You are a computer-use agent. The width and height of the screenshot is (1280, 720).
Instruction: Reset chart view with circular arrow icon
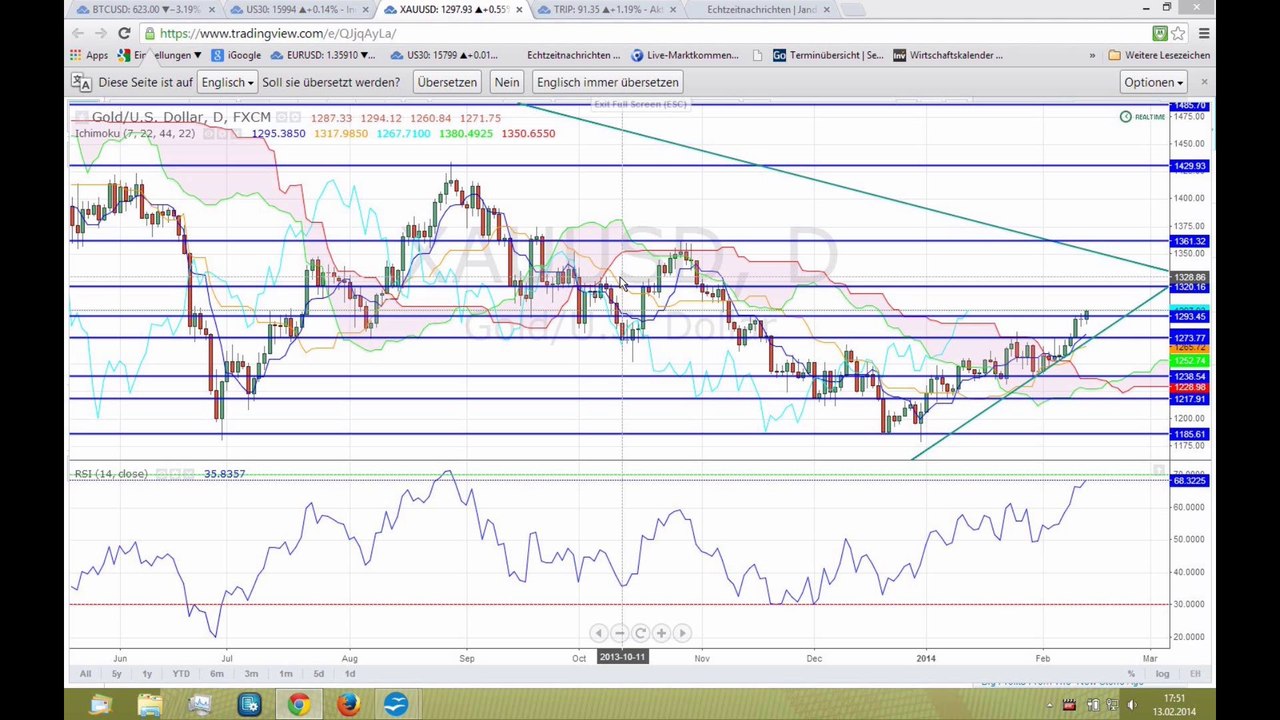coord(640,633)
